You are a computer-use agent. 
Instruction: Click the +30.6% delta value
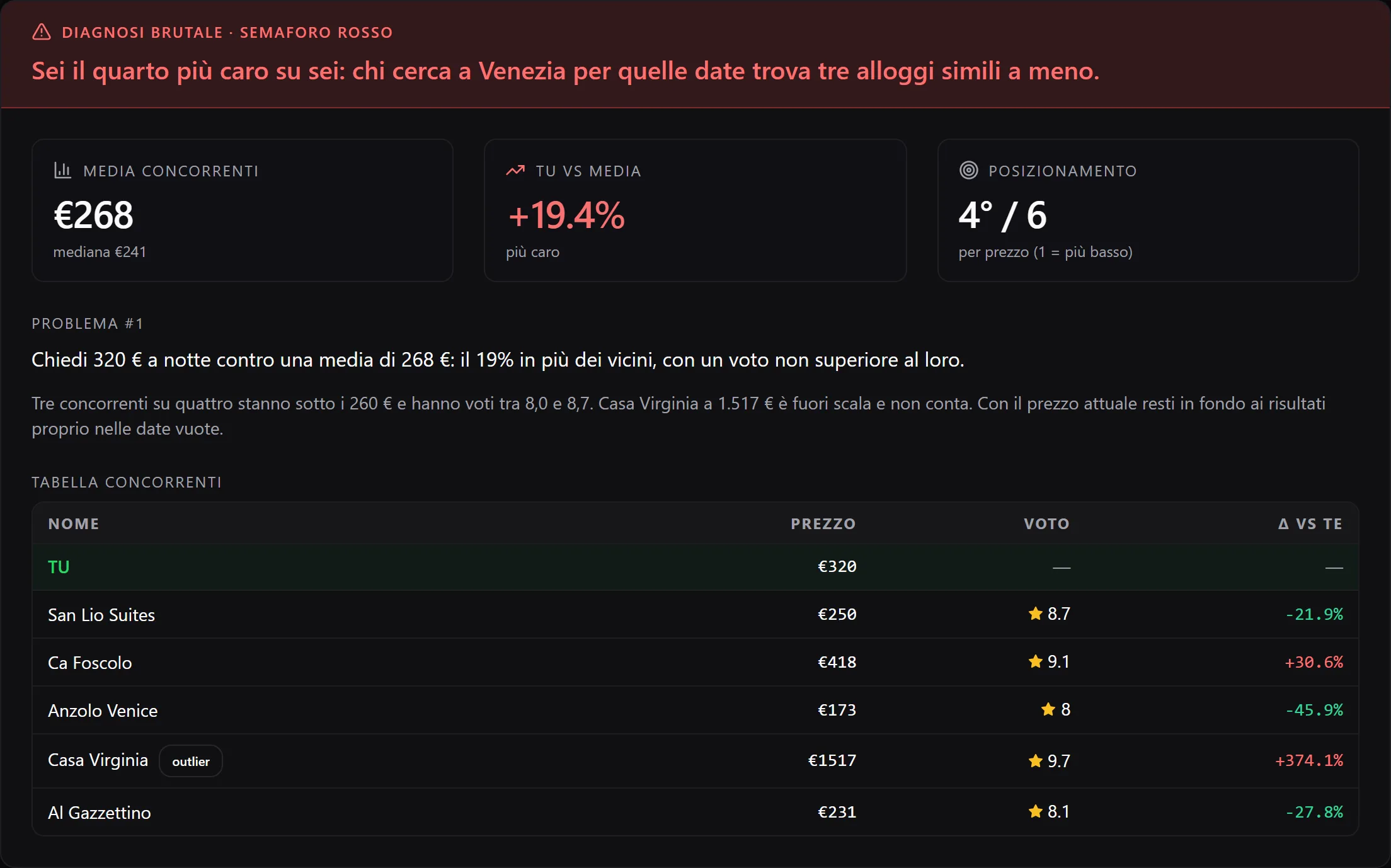pyautogui.click(x=1314, y=662)
